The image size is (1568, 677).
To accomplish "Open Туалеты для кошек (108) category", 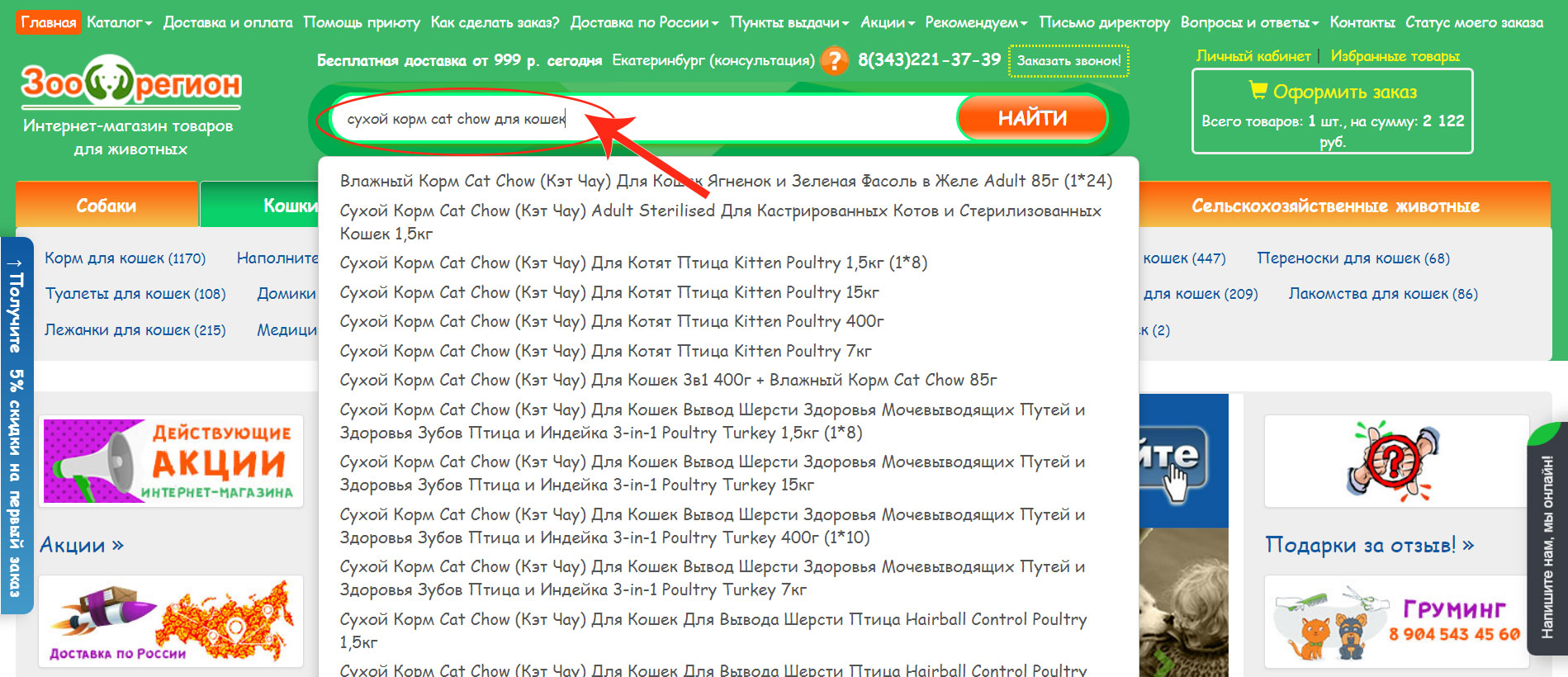I will pos(135,294).
